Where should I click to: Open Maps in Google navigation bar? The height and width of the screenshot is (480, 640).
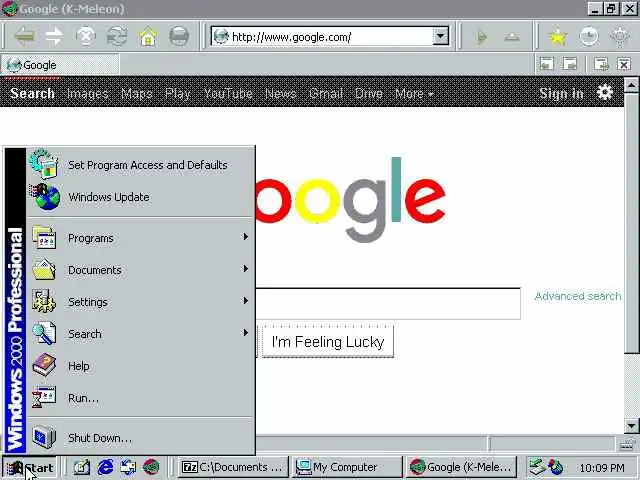click(137, 93)
